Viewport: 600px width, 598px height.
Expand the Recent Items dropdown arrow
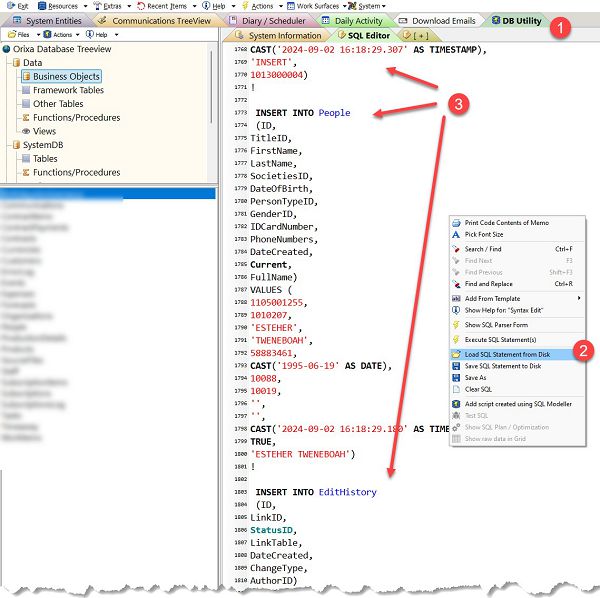(x=194, y=6)
